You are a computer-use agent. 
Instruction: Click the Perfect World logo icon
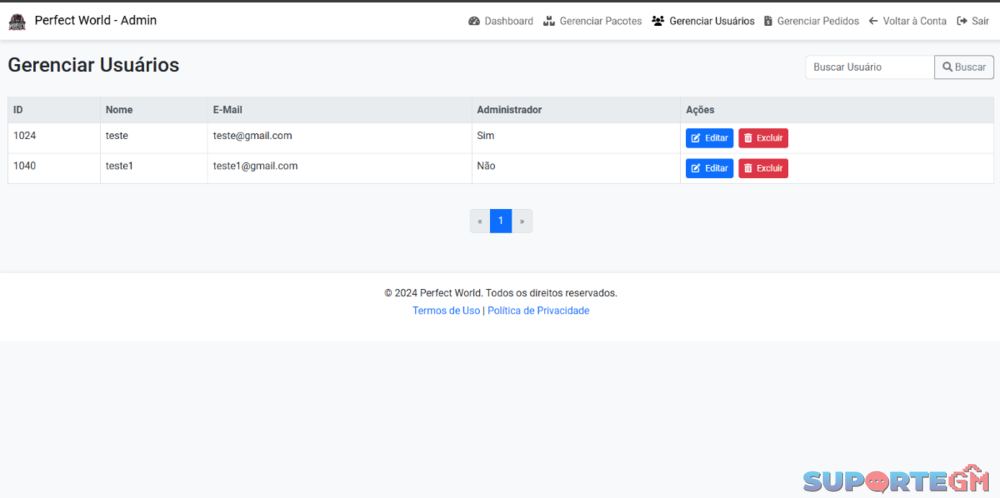tap(17, 21)
